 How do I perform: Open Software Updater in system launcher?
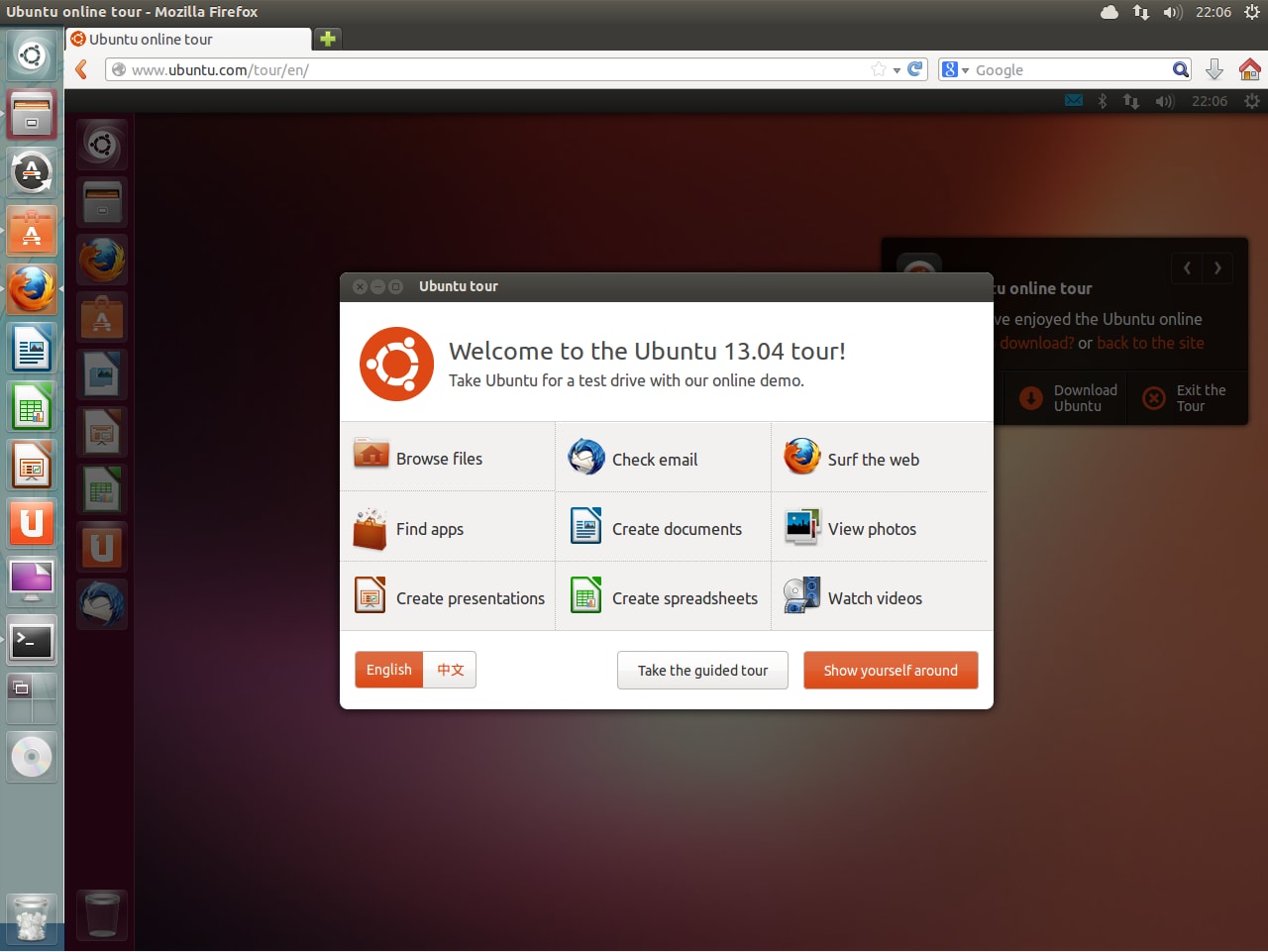pos(32,172)
